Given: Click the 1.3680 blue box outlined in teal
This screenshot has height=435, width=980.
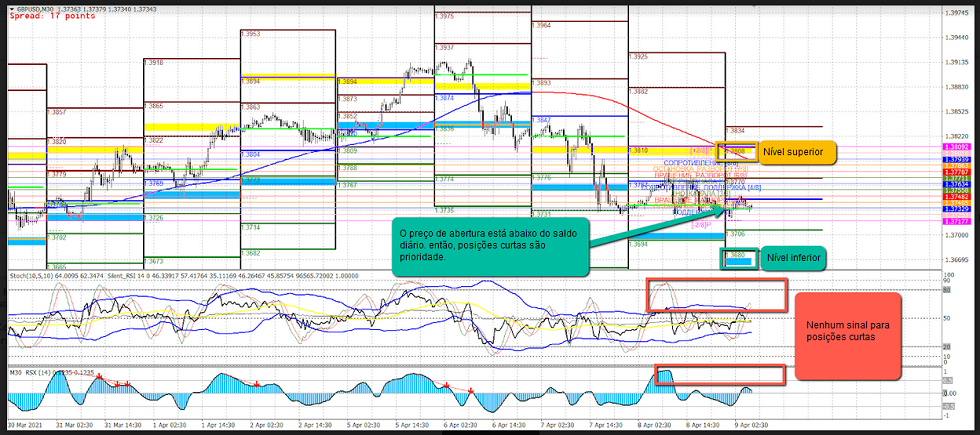Looking at the screenshot, I should pos(738,257).
